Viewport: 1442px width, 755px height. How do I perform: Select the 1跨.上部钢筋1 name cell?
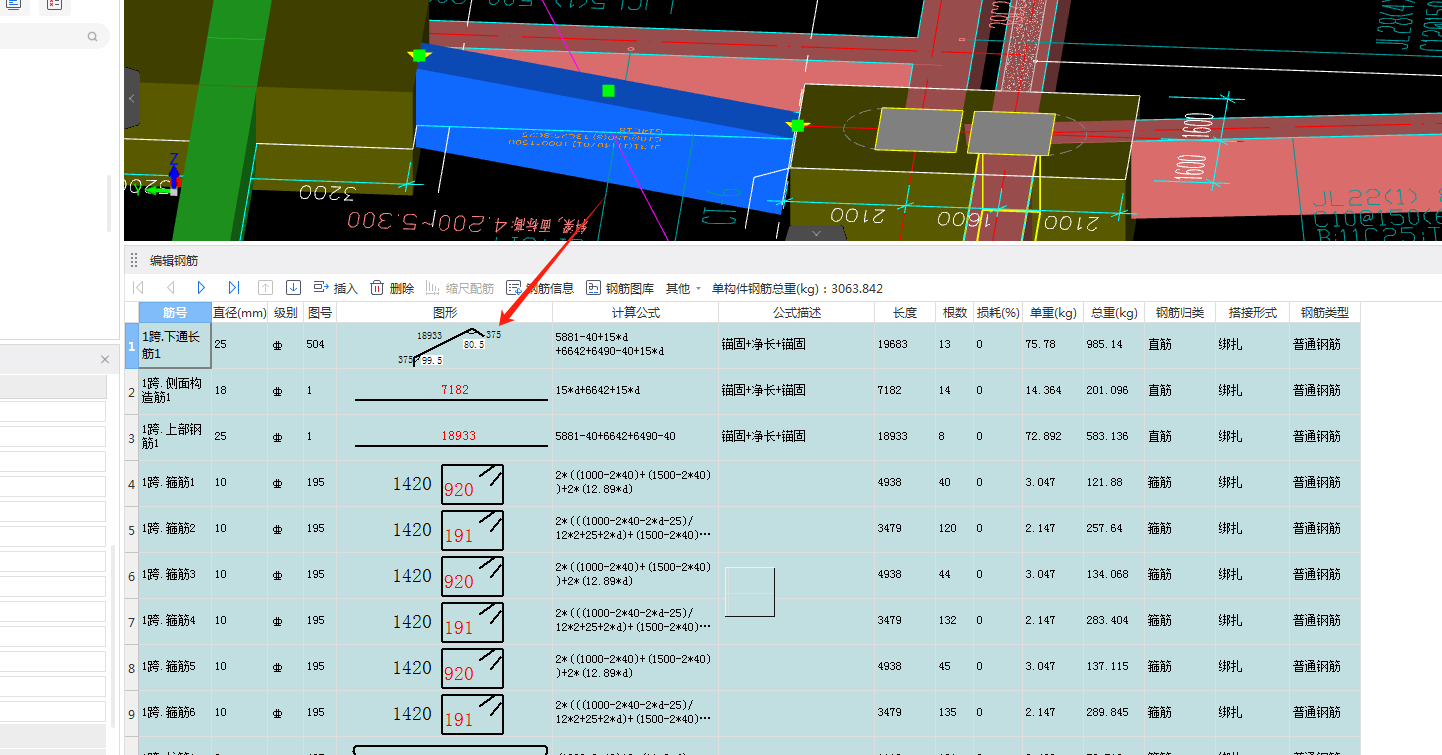coord(175,438)
